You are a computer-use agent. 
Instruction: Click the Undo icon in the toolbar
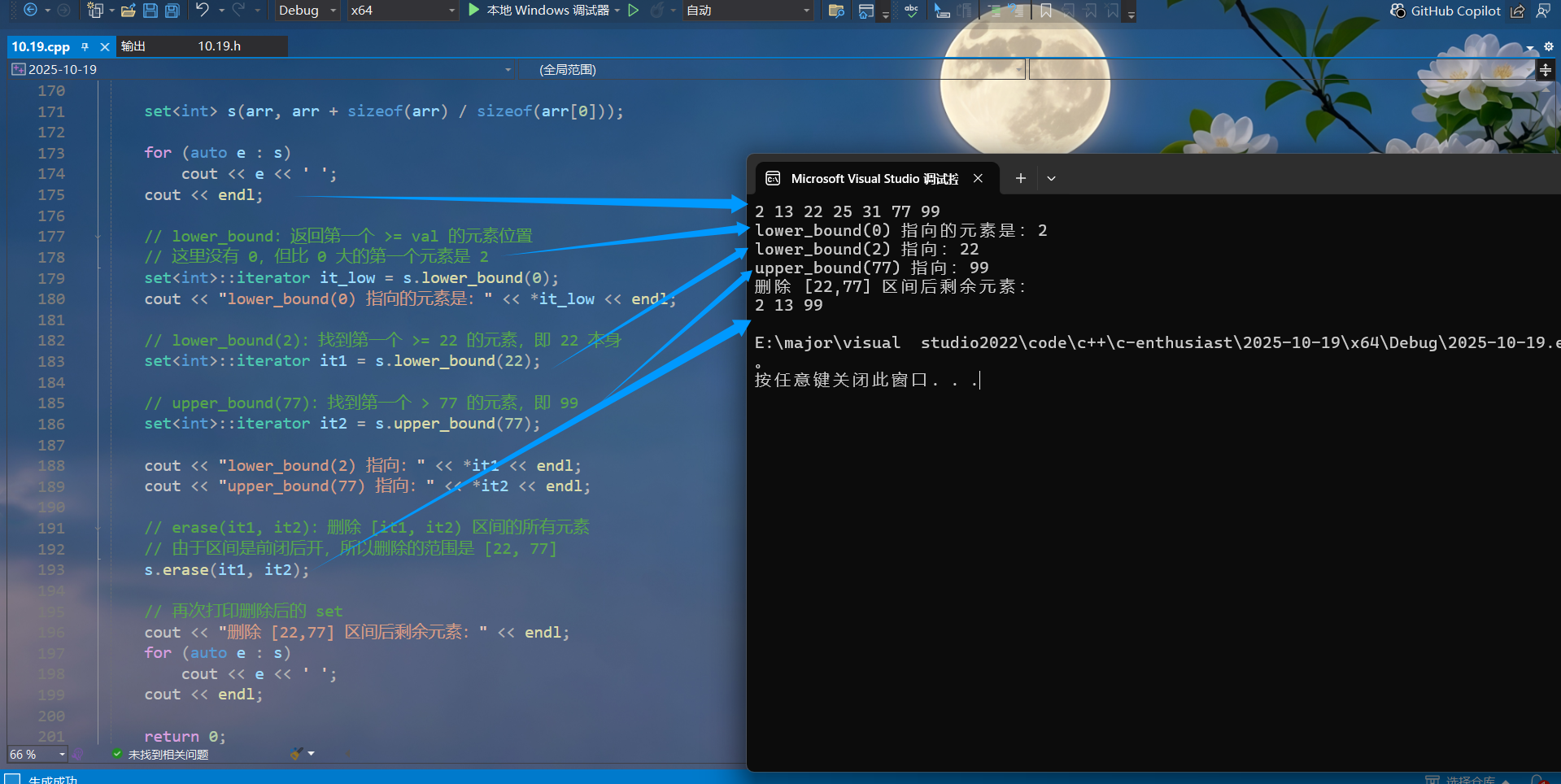(x=201, y=10)
